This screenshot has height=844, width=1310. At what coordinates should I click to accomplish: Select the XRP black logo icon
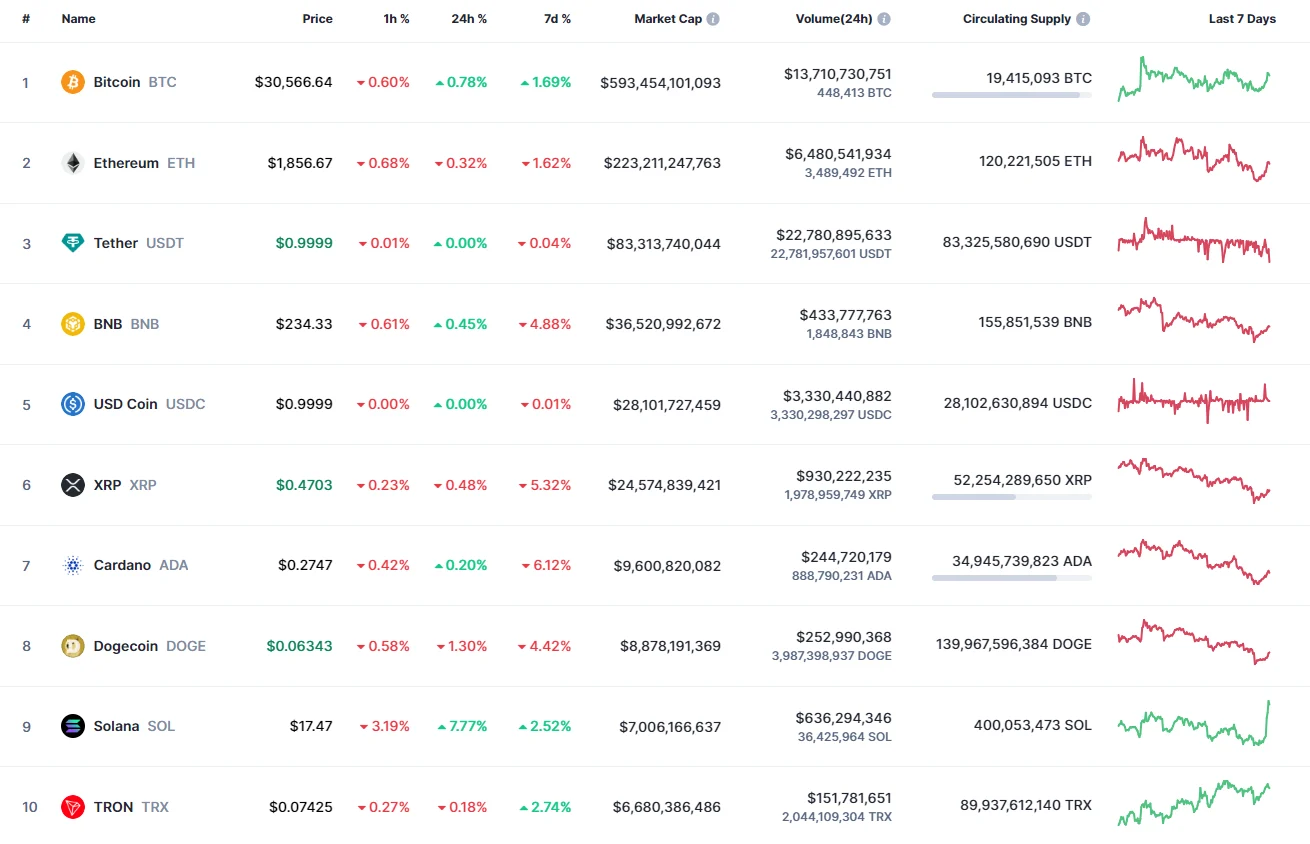tap(72, 485)
